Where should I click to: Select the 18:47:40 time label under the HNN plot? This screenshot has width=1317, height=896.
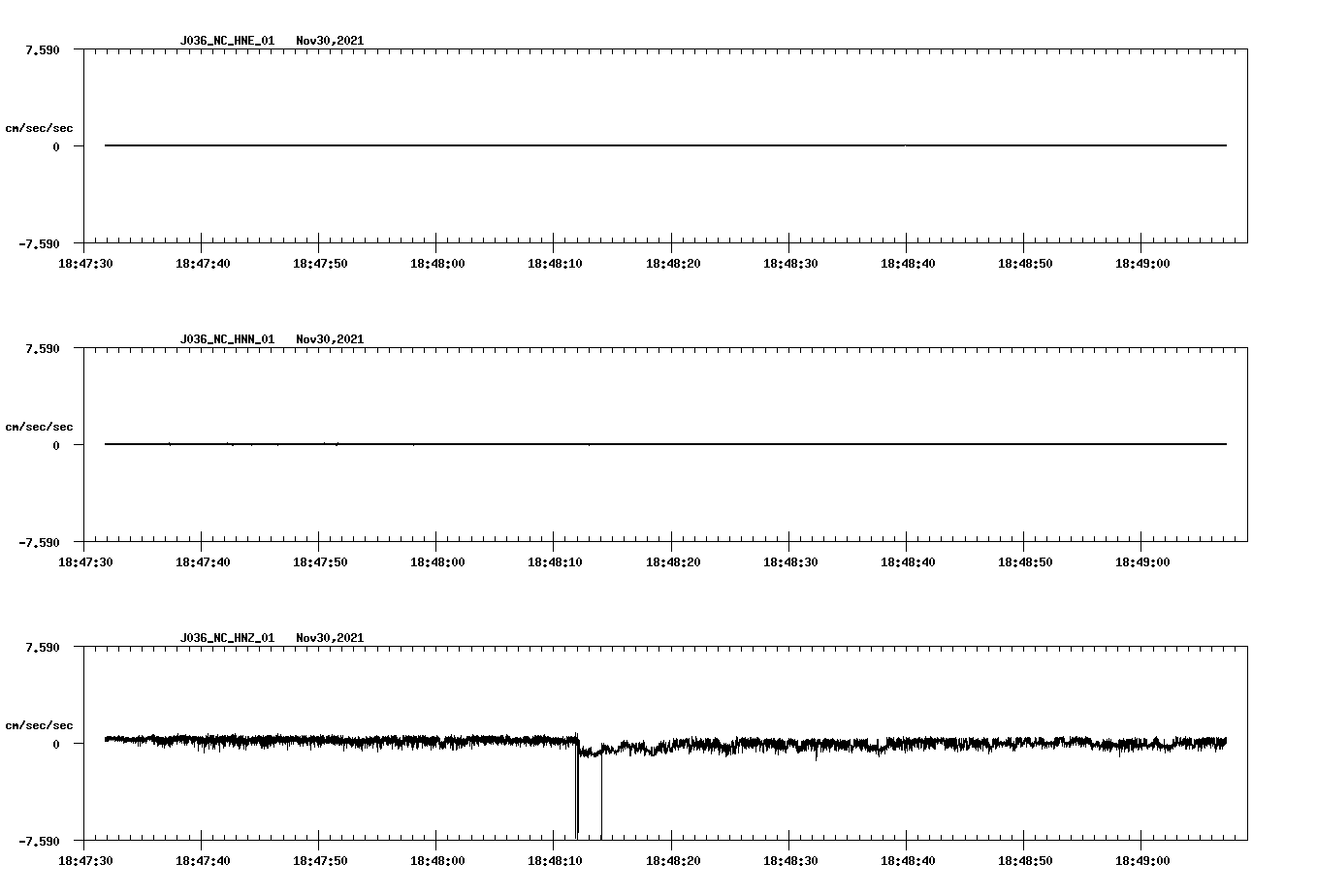tap(202, 561)
